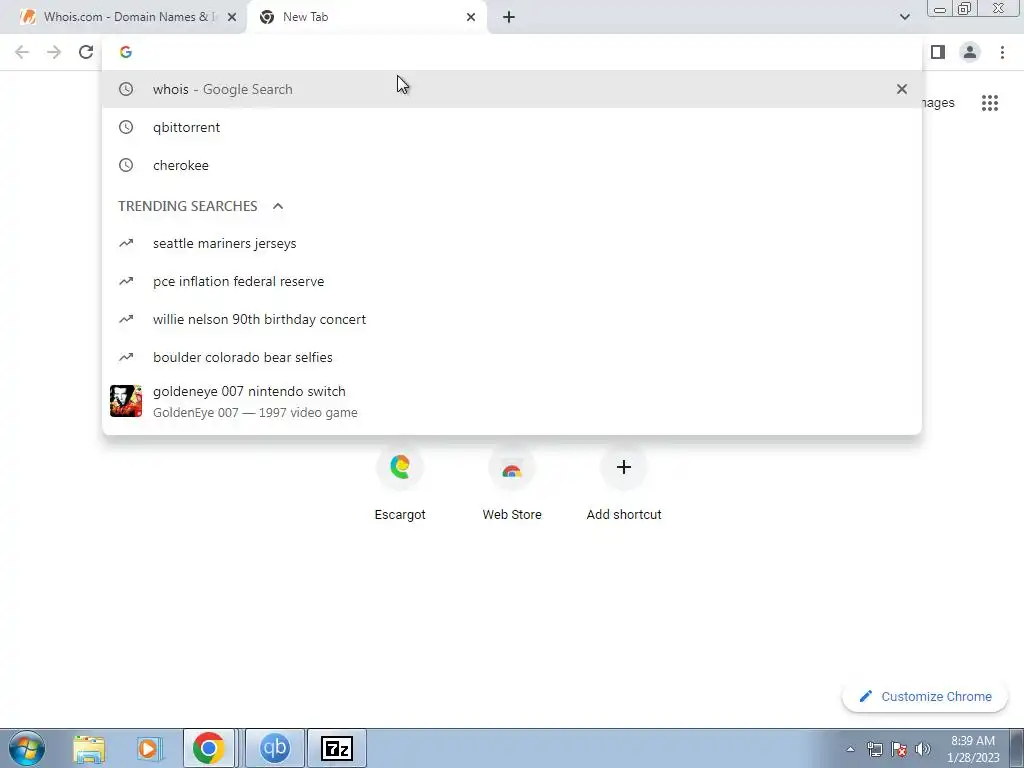This screenshot has height=768, width=1024.
Task: Select willie nelson 90th birthday concert suggestion
Action: click(512, 319)
